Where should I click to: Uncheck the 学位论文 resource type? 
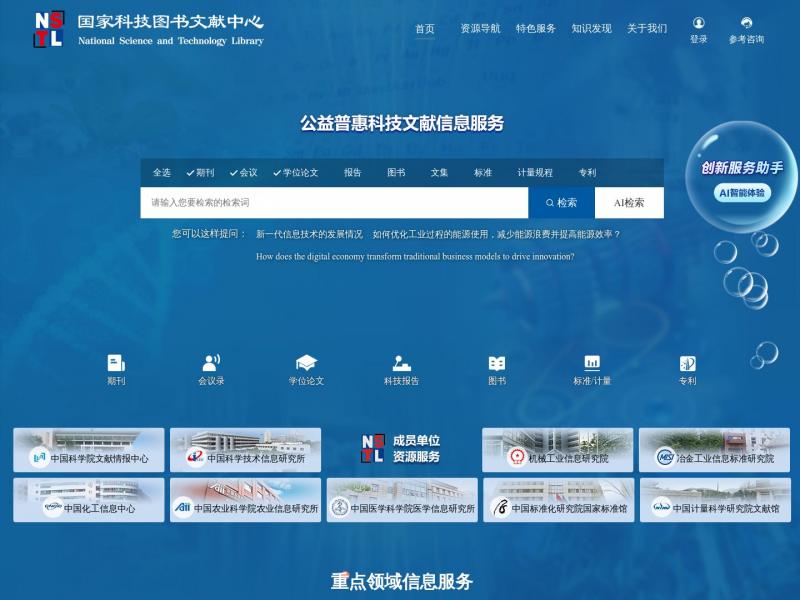tap(295, 172)
